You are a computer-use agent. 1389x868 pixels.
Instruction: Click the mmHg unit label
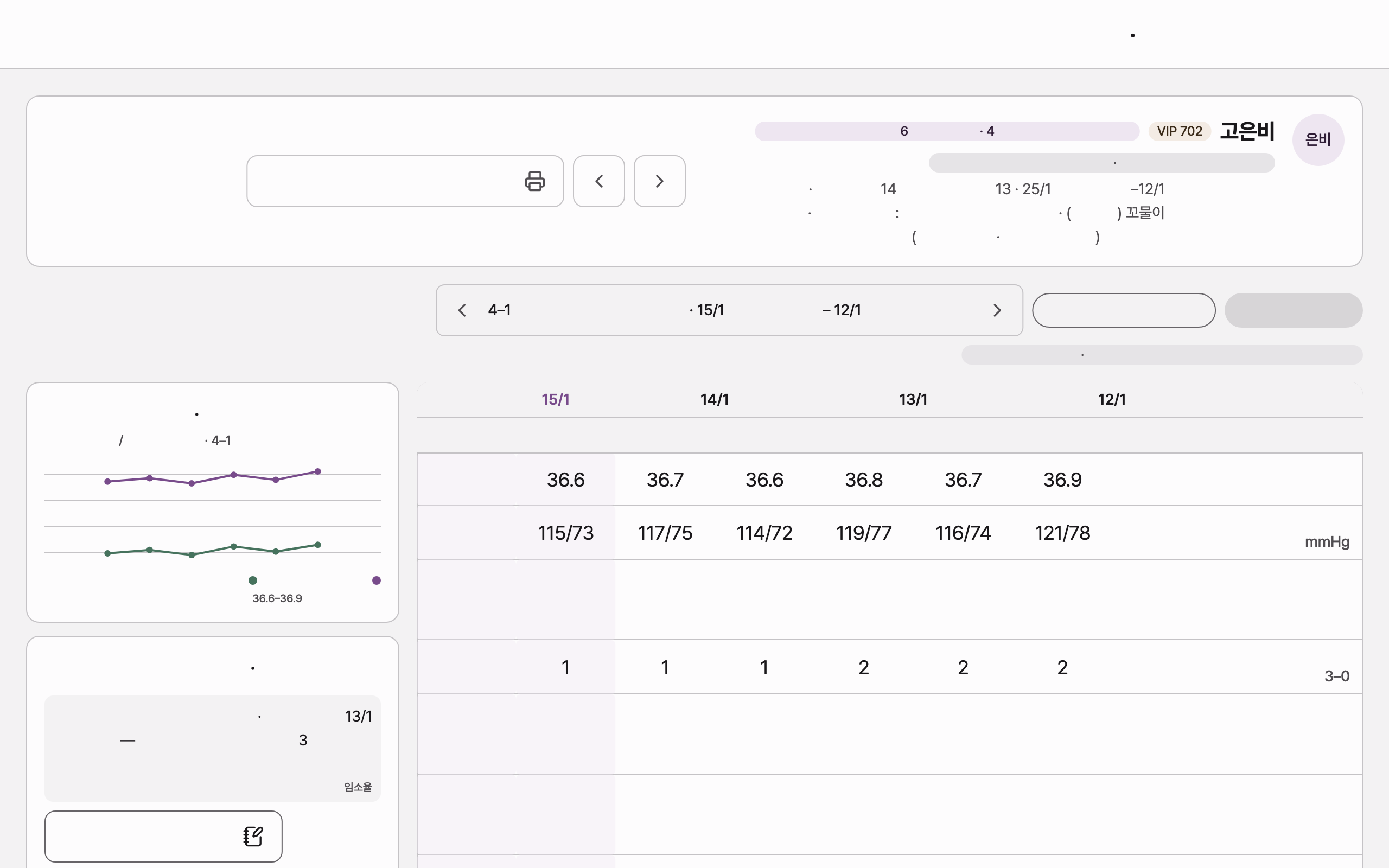(x=1327, y=542)
